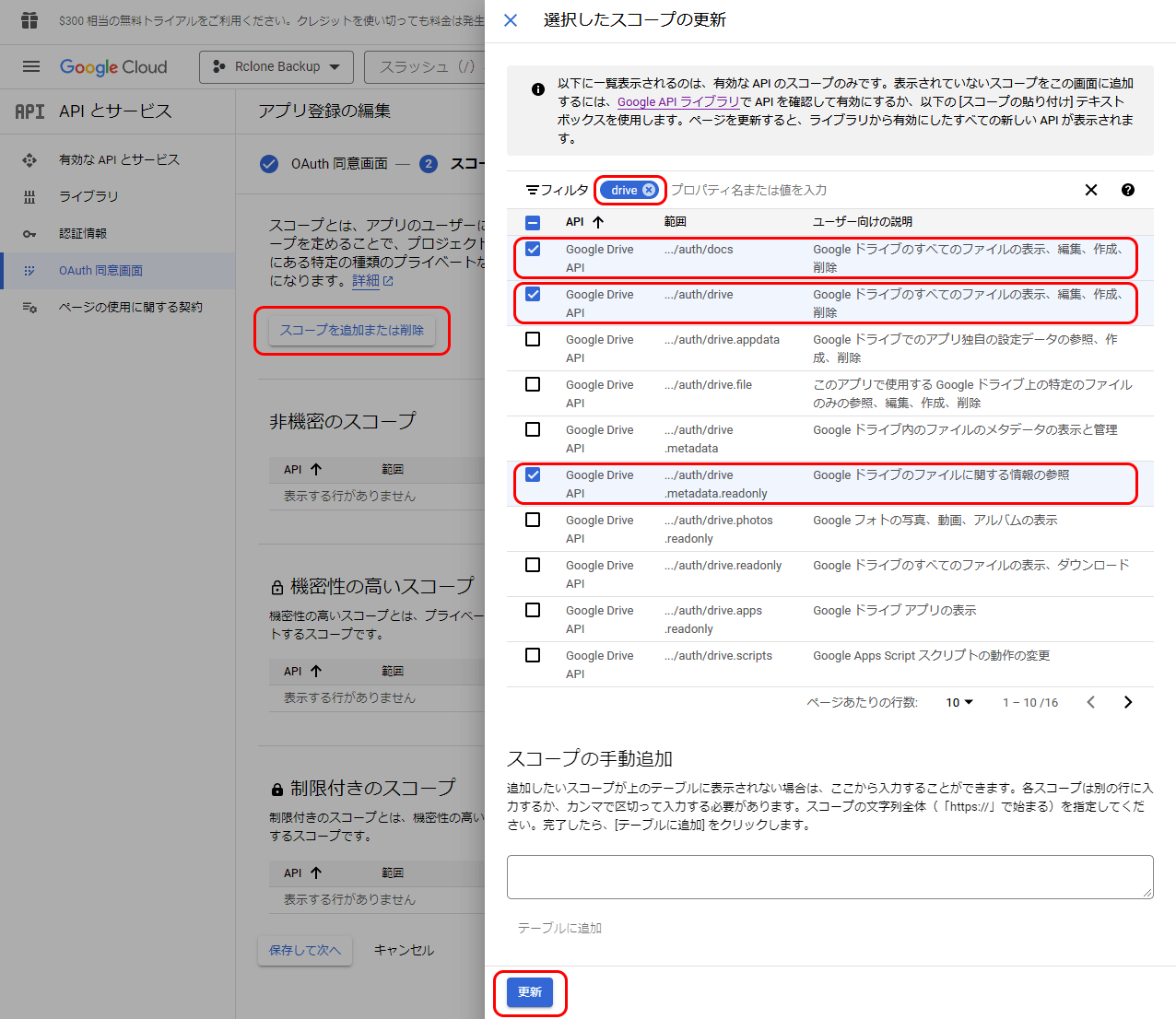1176x1019 pixels.
Task: Click the ユーザー向けの説明 column header
Action: tap(863, 222)
